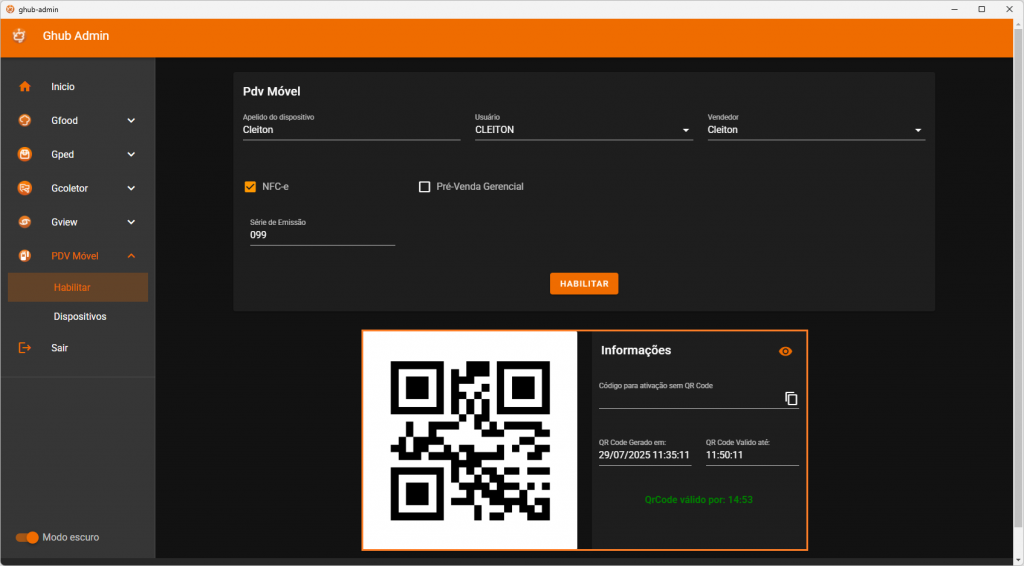1024x566 pixels.
Task: Click the Sair logout icon
Action: 25,348
